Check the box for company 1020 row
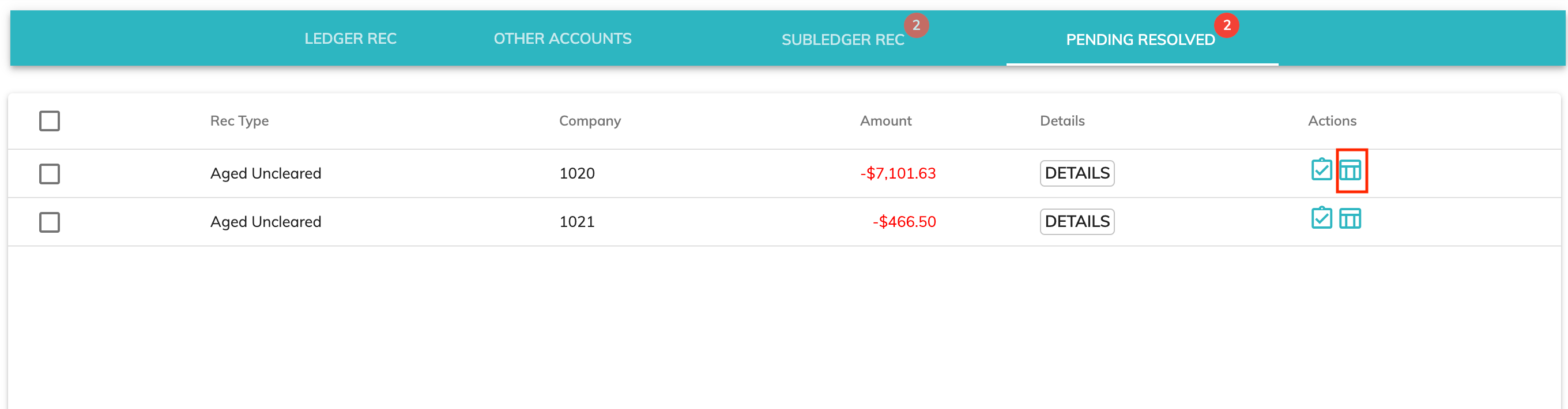1568x409 pixels. (50, 173)
